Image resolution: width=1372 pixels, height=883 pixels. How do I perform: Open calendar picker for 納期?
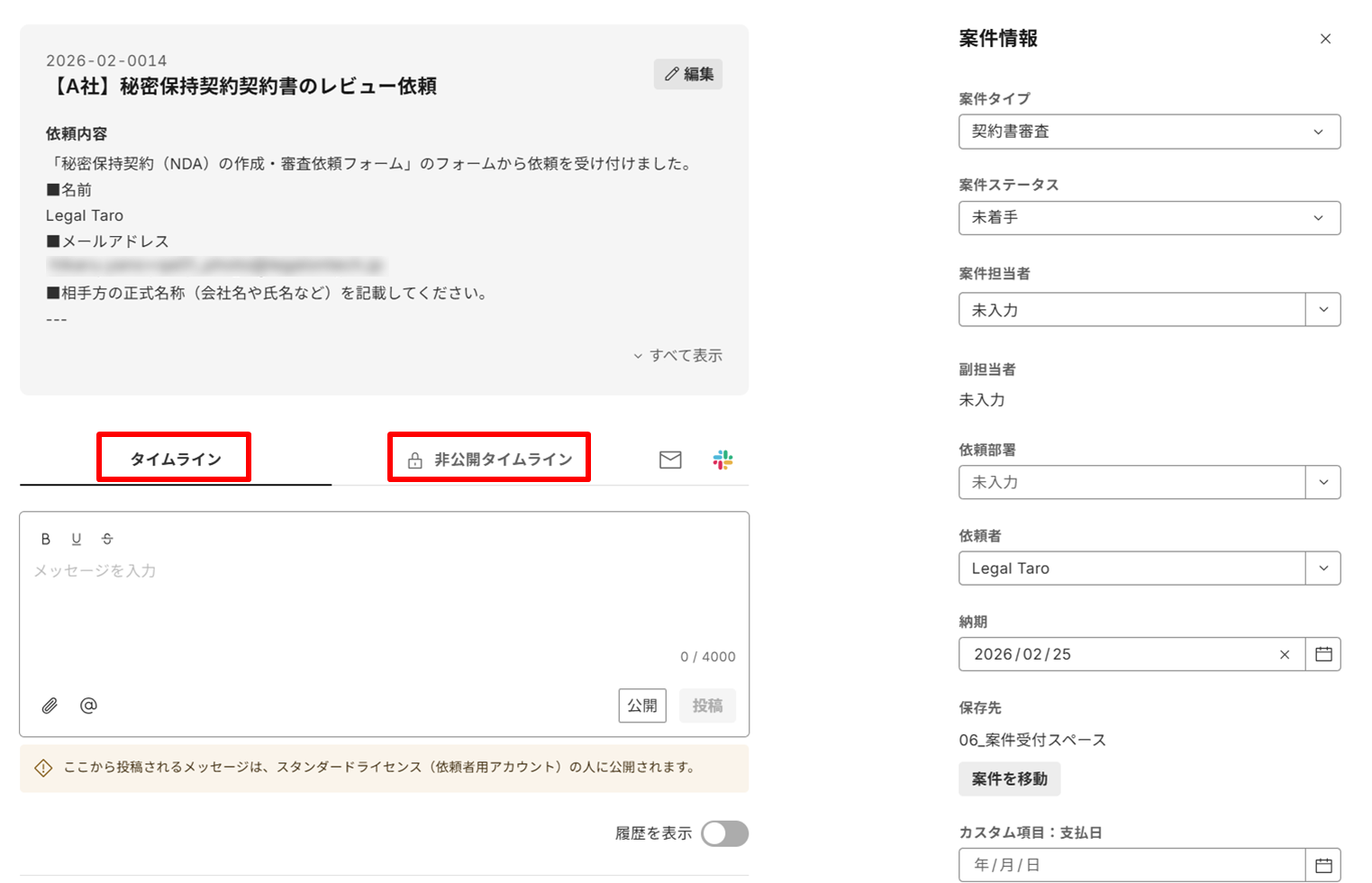(1323, 654)
